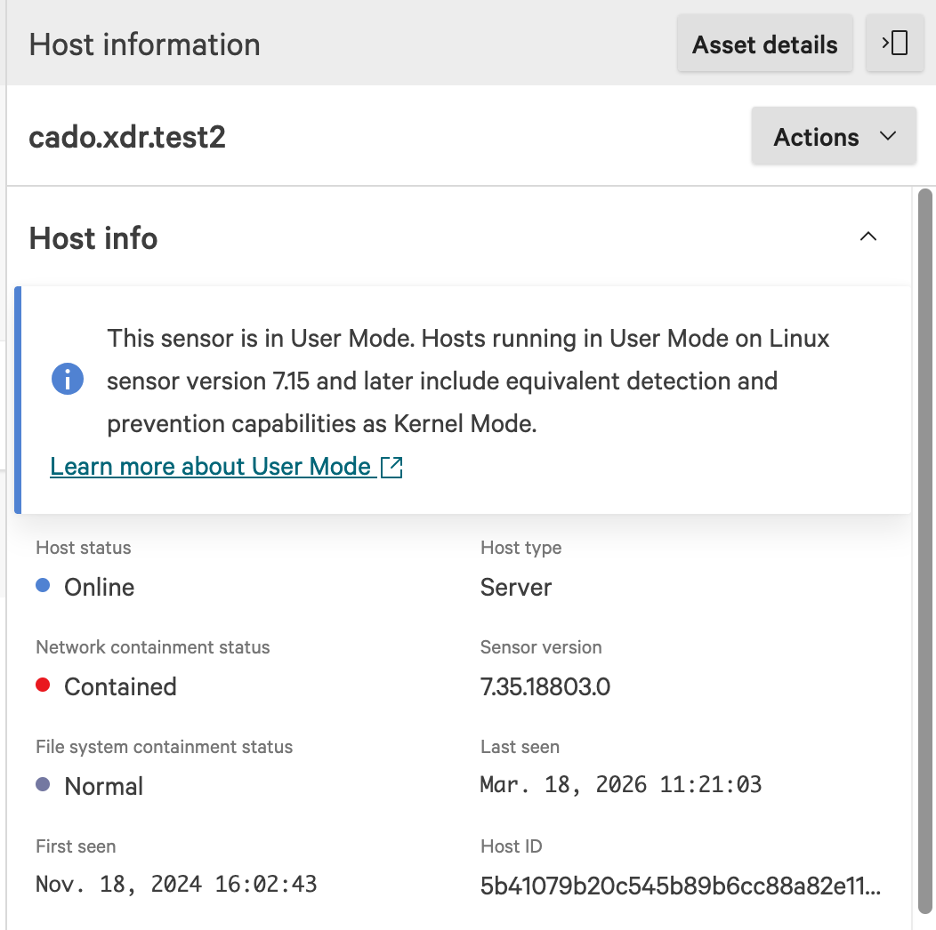Open the Actions dropdown menu
The image size is (936, 930).
[833, 137]
